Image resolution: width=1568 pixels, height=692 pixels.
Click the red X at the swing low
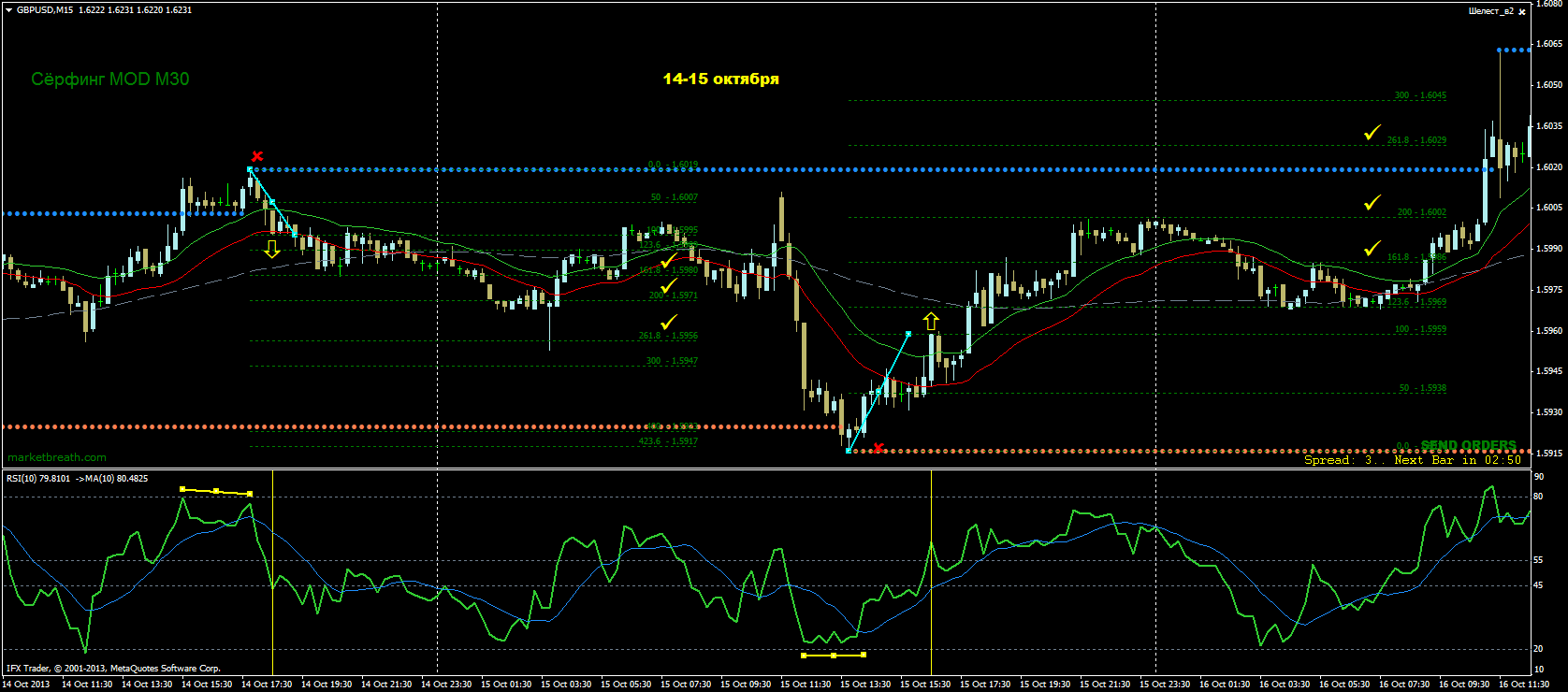pyautogui.click(x=878, y=448)
